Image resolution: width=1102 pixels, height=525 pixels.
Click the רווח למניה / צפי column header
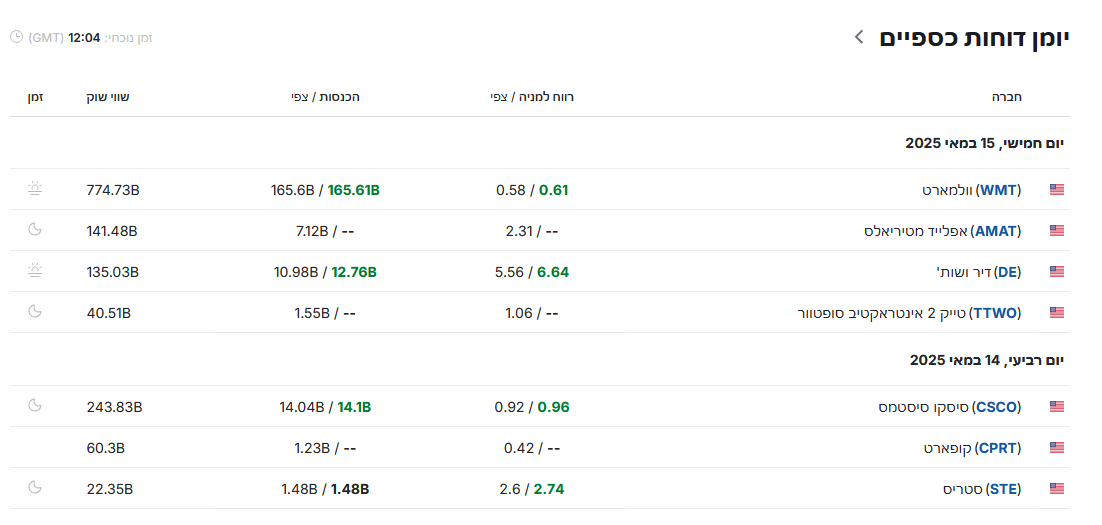click(532, 97)
